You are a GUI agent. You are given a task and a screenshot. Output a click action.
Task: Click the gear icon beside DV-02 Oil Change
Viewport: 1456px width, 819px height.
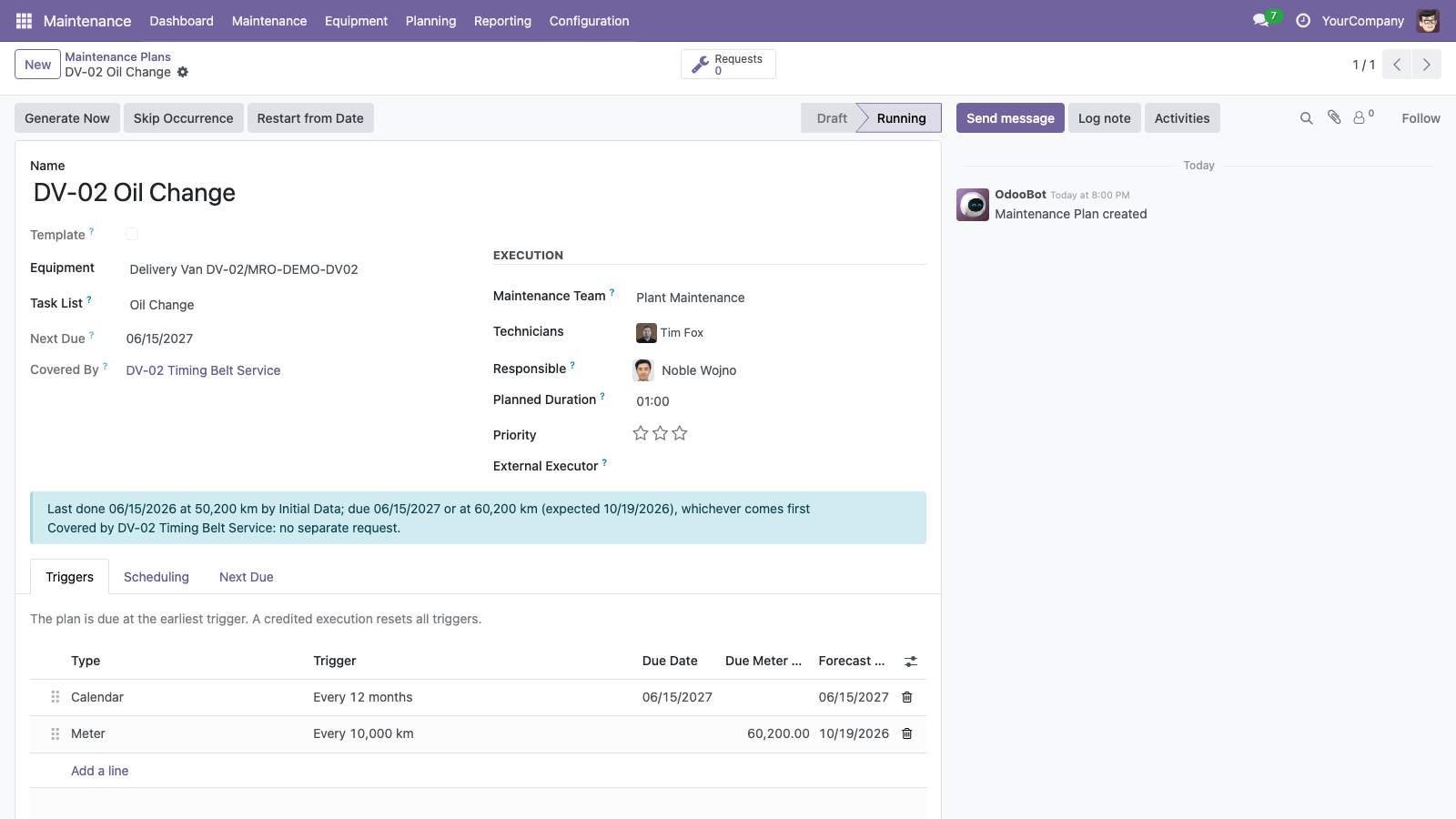(183, 72)
